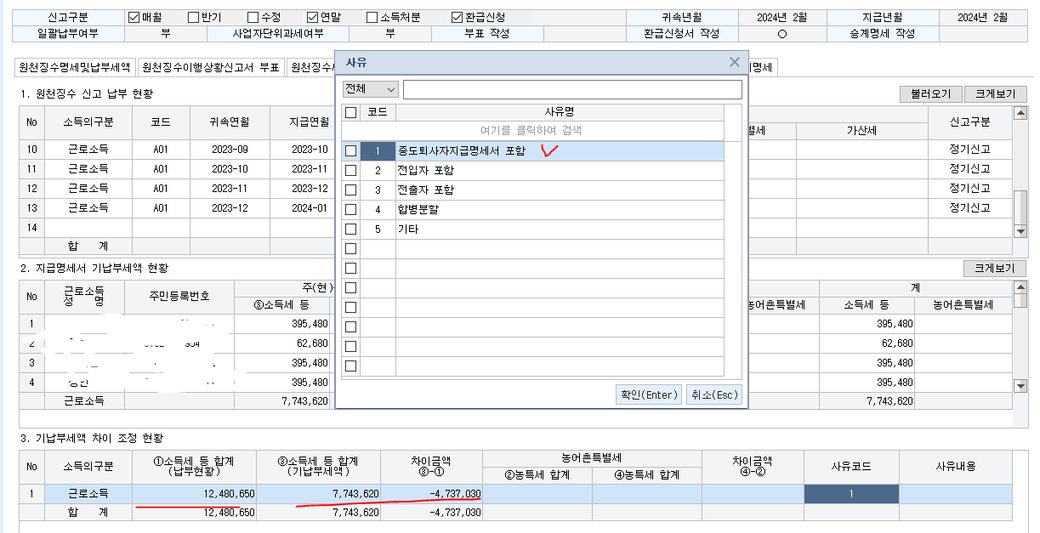The image size is (1040, 533).
Task: Click the 불러오기 button
Action: click(929, 94)
